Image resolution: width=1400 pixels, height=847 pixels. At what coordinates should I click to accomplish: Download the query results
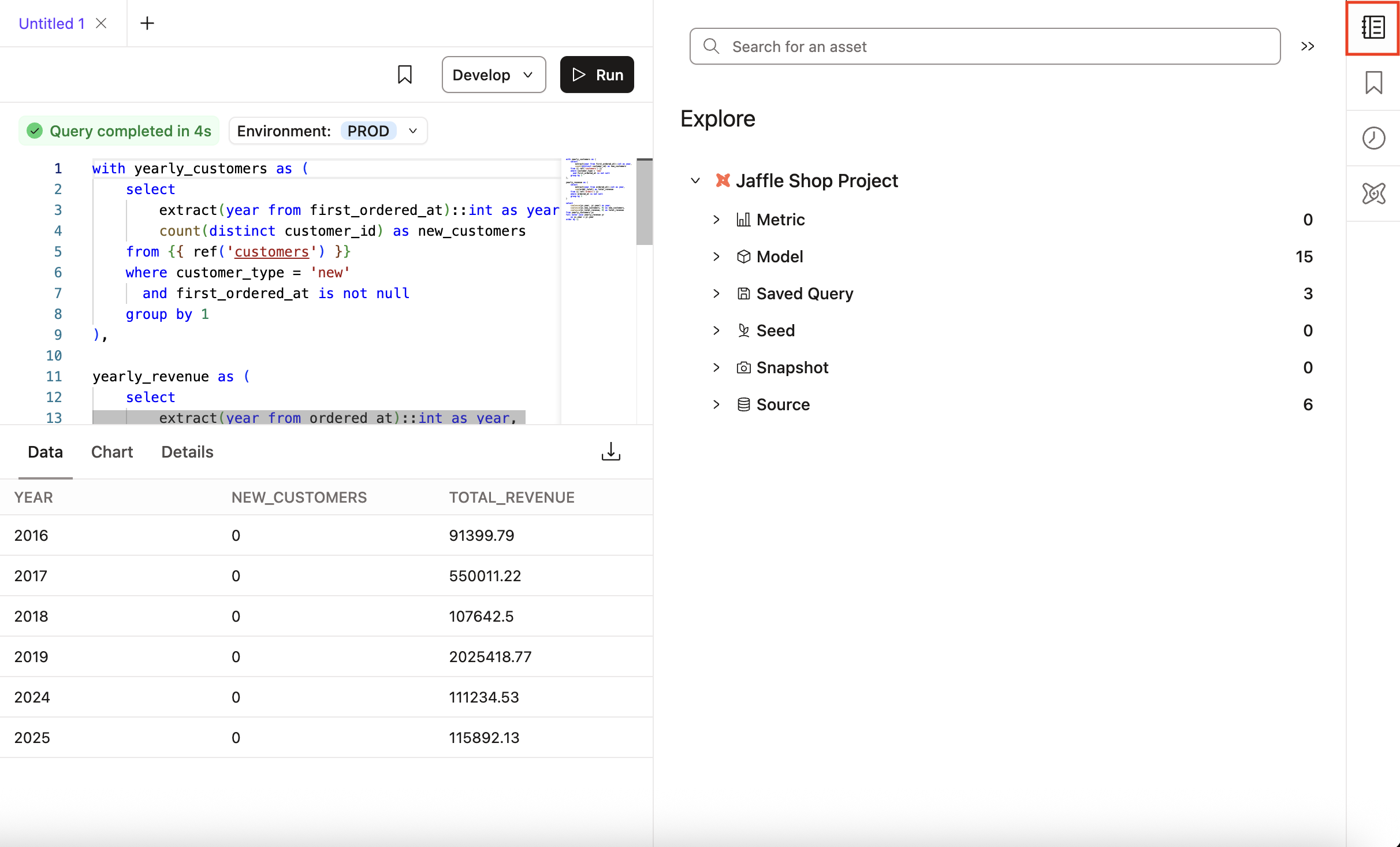pos(610,451)
